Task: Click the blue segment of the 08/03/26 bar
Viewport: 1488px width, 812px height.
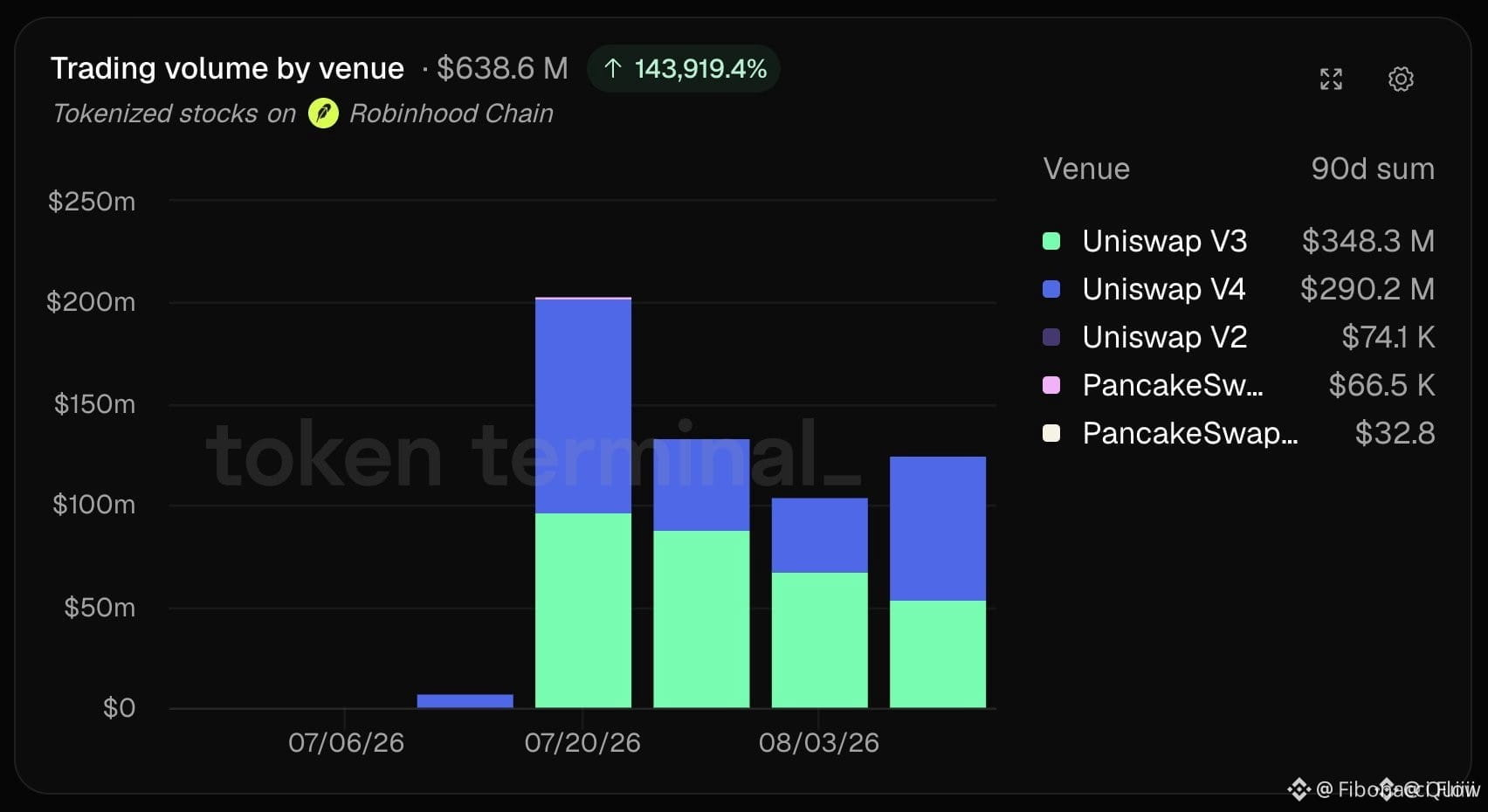Action: (820, 536)
